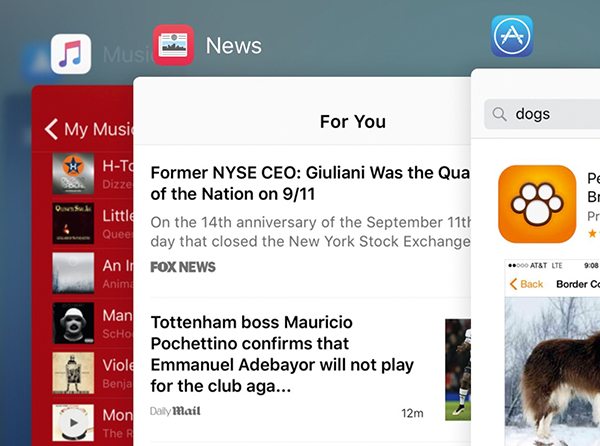Choose the bucket hat album cover
The height and width of the screenshot is (446, 600).
[73, 323]
